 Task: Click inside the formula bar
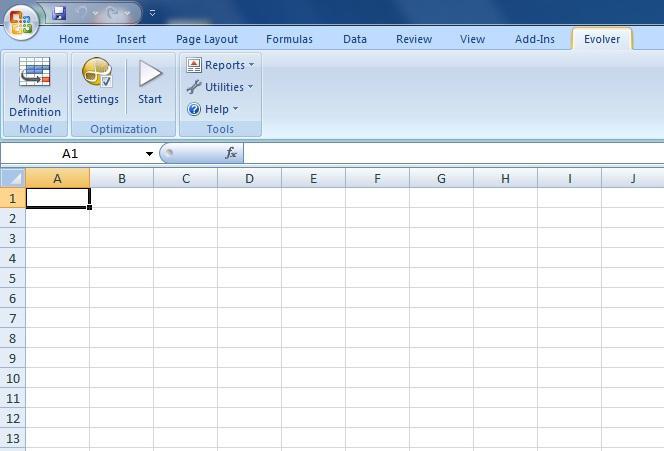[x=453, y=153]
